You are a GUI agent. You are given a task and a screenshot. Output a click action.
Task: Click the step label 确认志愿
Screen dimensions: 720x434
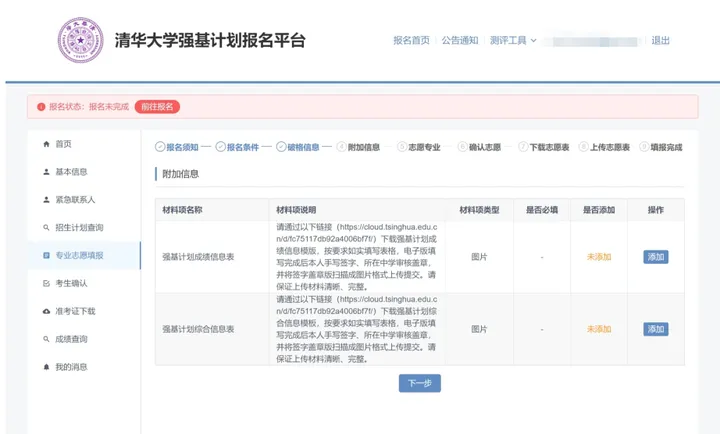click(x=485, y=147)
